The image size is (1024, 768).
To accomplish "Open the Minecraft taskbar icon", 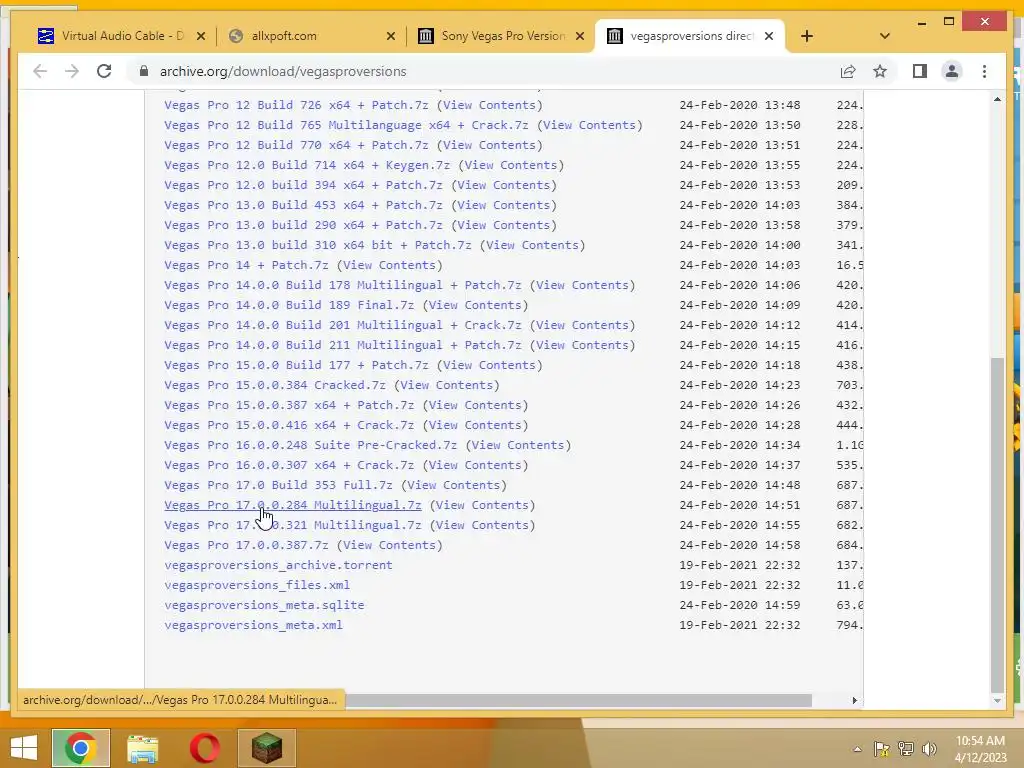I will coord(266,748).
